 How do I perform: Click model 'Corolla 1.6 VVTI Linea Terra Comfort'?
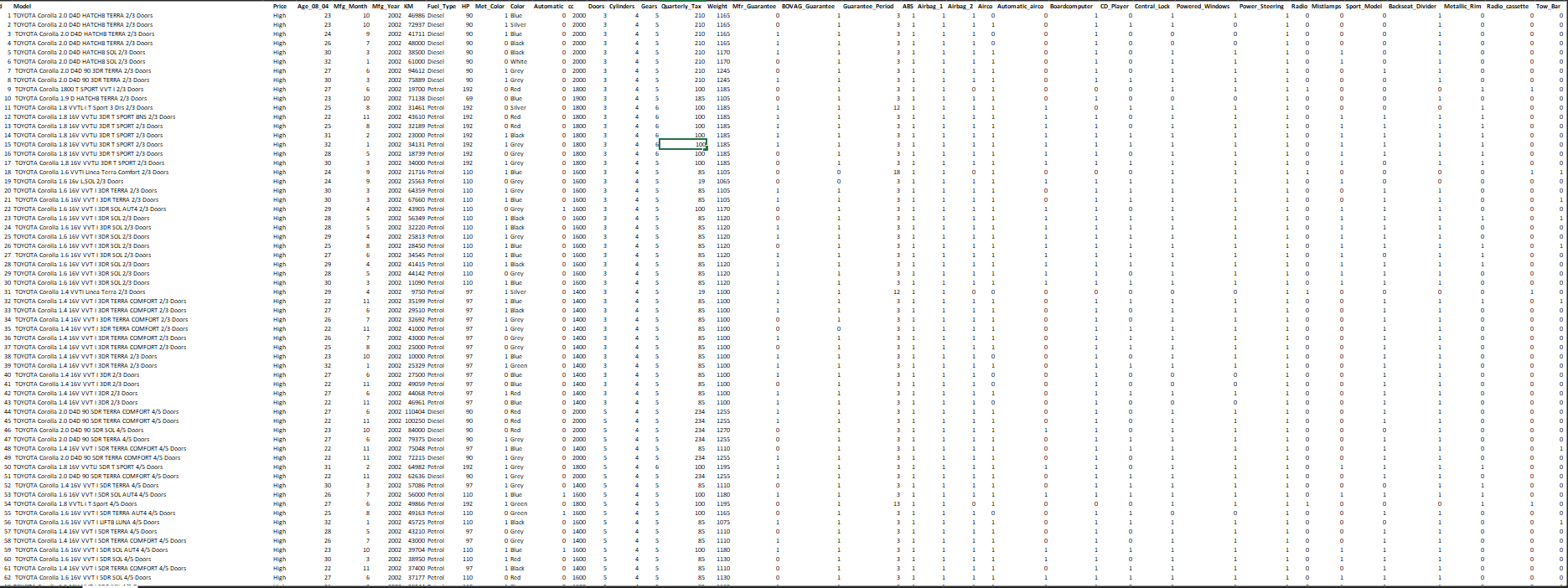(92, 172)
